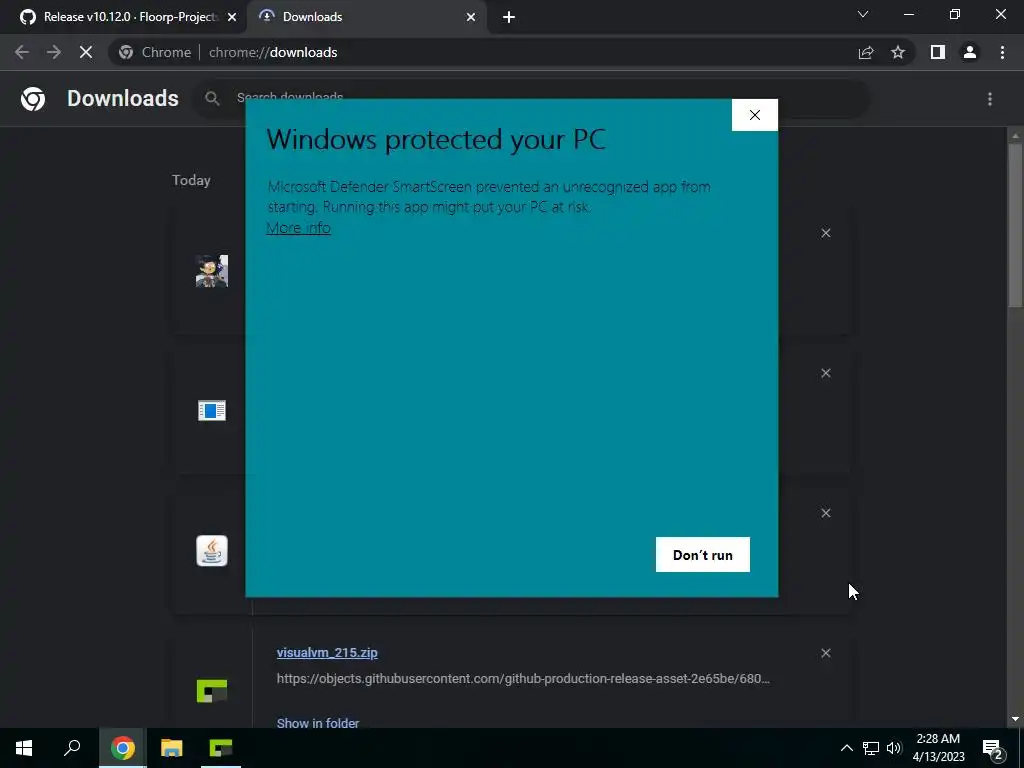Click the VisualVM taskbar icon
Image resolution: width=1024 pixels, height=768 pixels.
click(220, 748)
